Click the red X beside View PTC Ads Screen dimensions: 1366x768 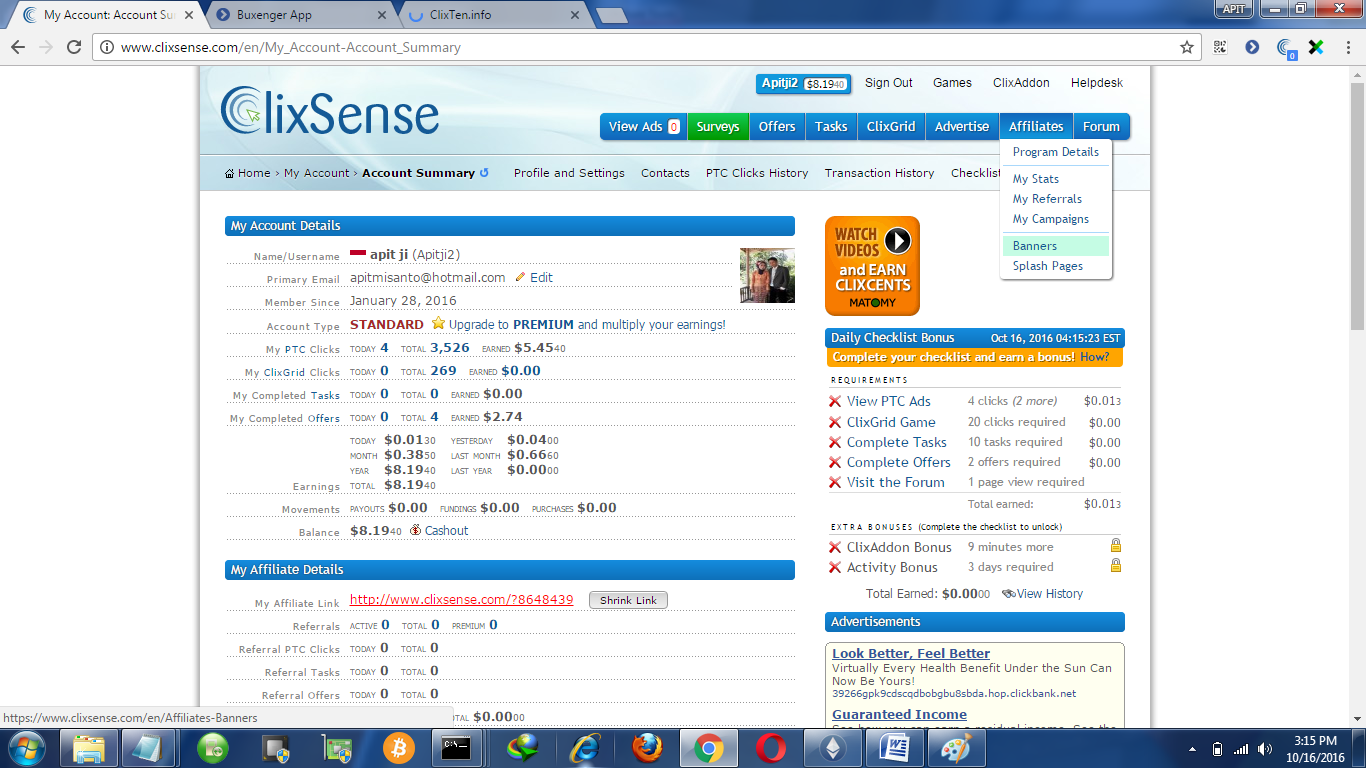[835, 401]
